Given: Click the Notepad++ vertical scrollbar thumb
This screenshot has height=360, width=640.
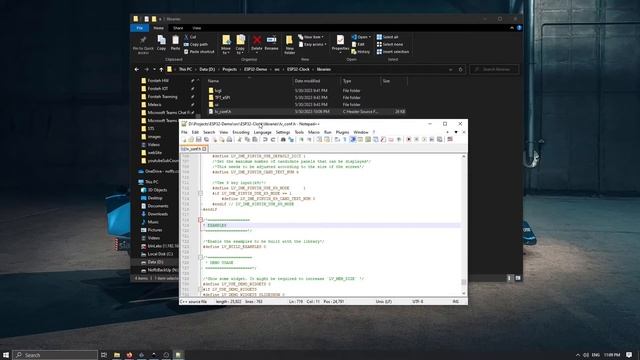Looking at the screenshot, I should (x=464, y=282).
